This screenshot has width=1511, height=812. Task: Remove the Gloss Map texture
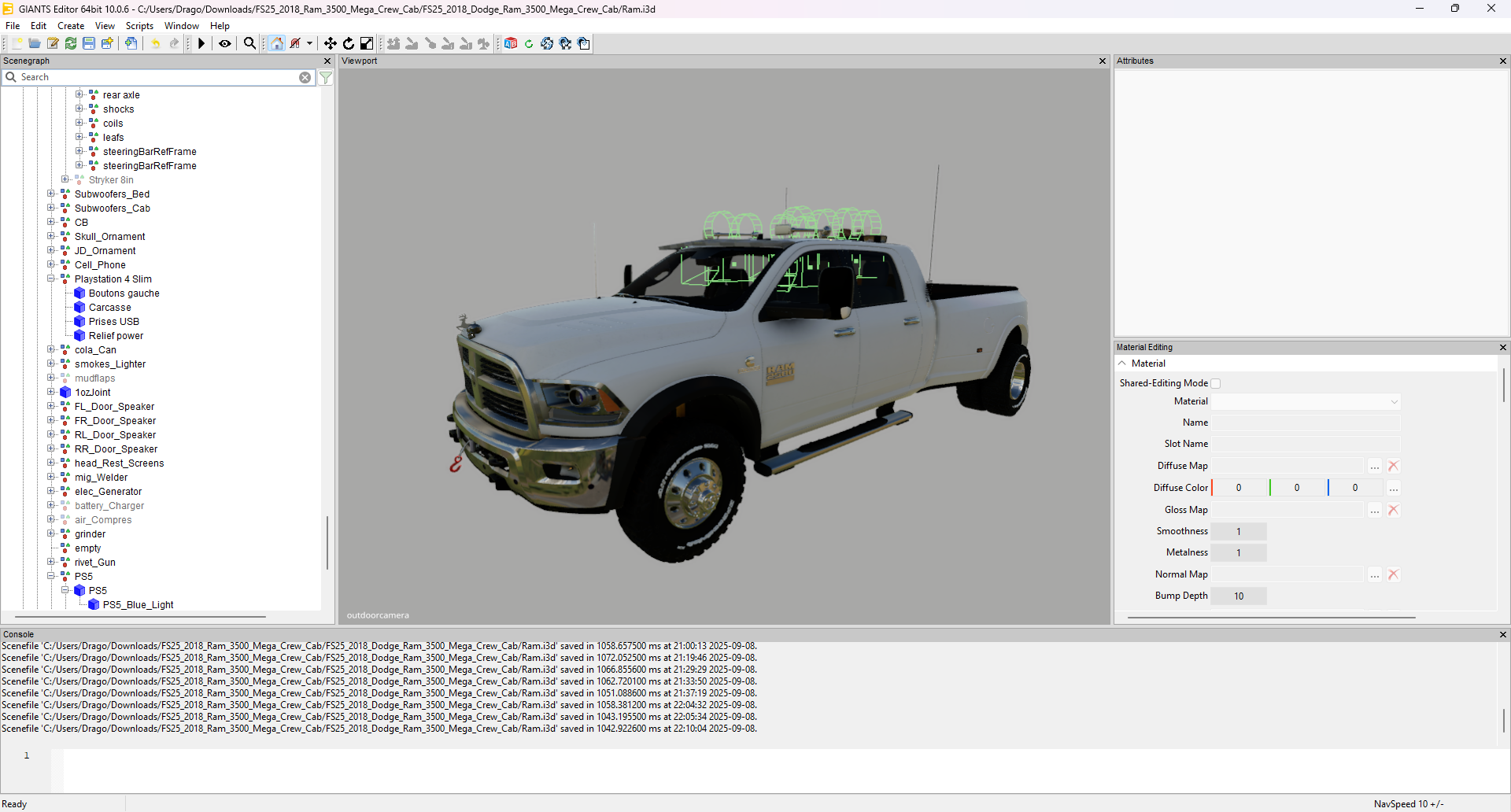click(x=1394, y=510)
